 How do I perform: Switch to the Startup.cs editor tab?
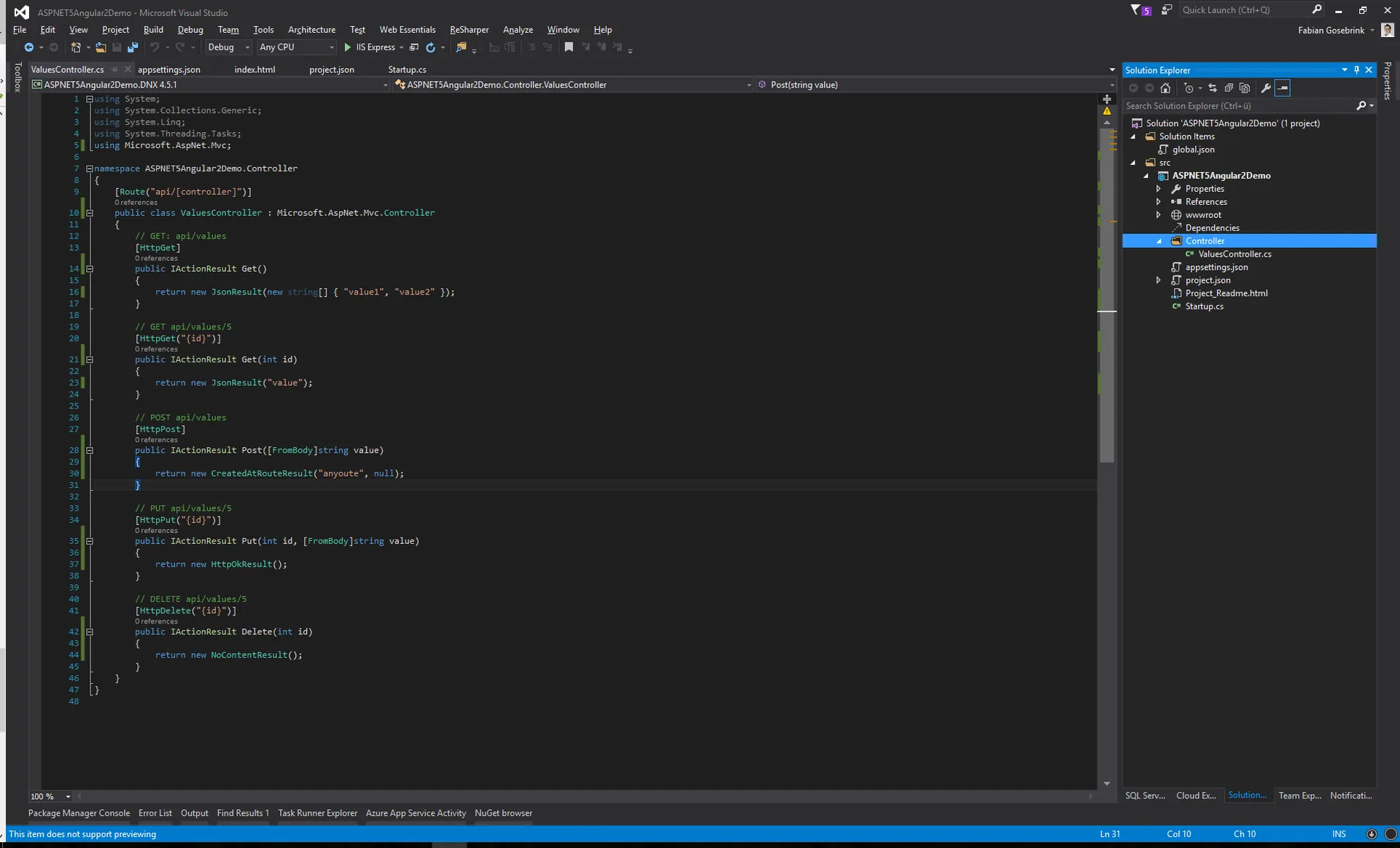[407, 69]
